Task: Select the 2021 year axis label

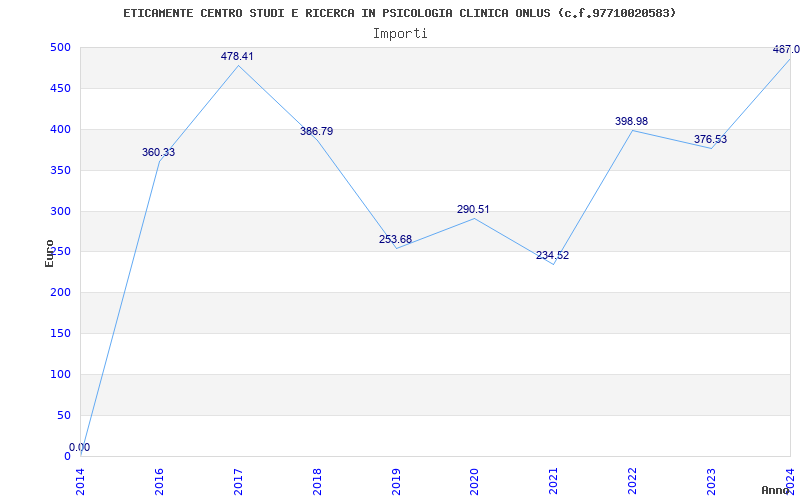Action: pos(554,482)
